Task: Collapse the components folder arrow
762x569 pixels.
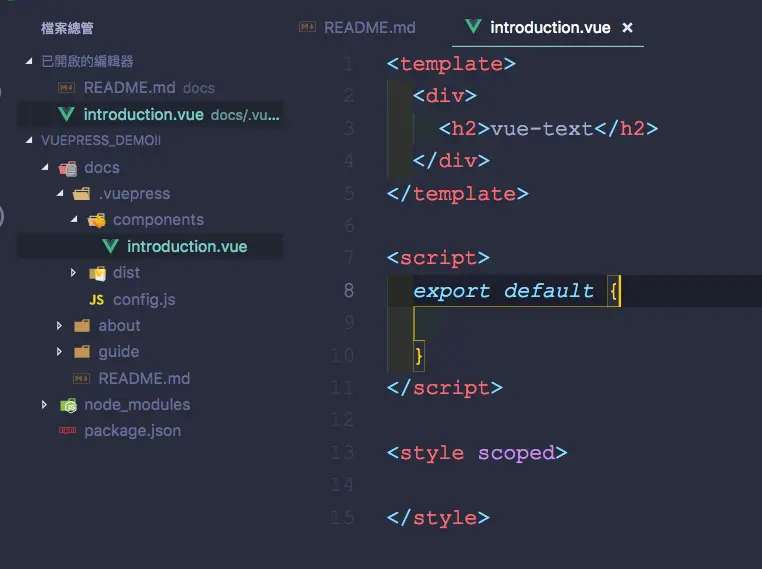Action: point(74,220)
